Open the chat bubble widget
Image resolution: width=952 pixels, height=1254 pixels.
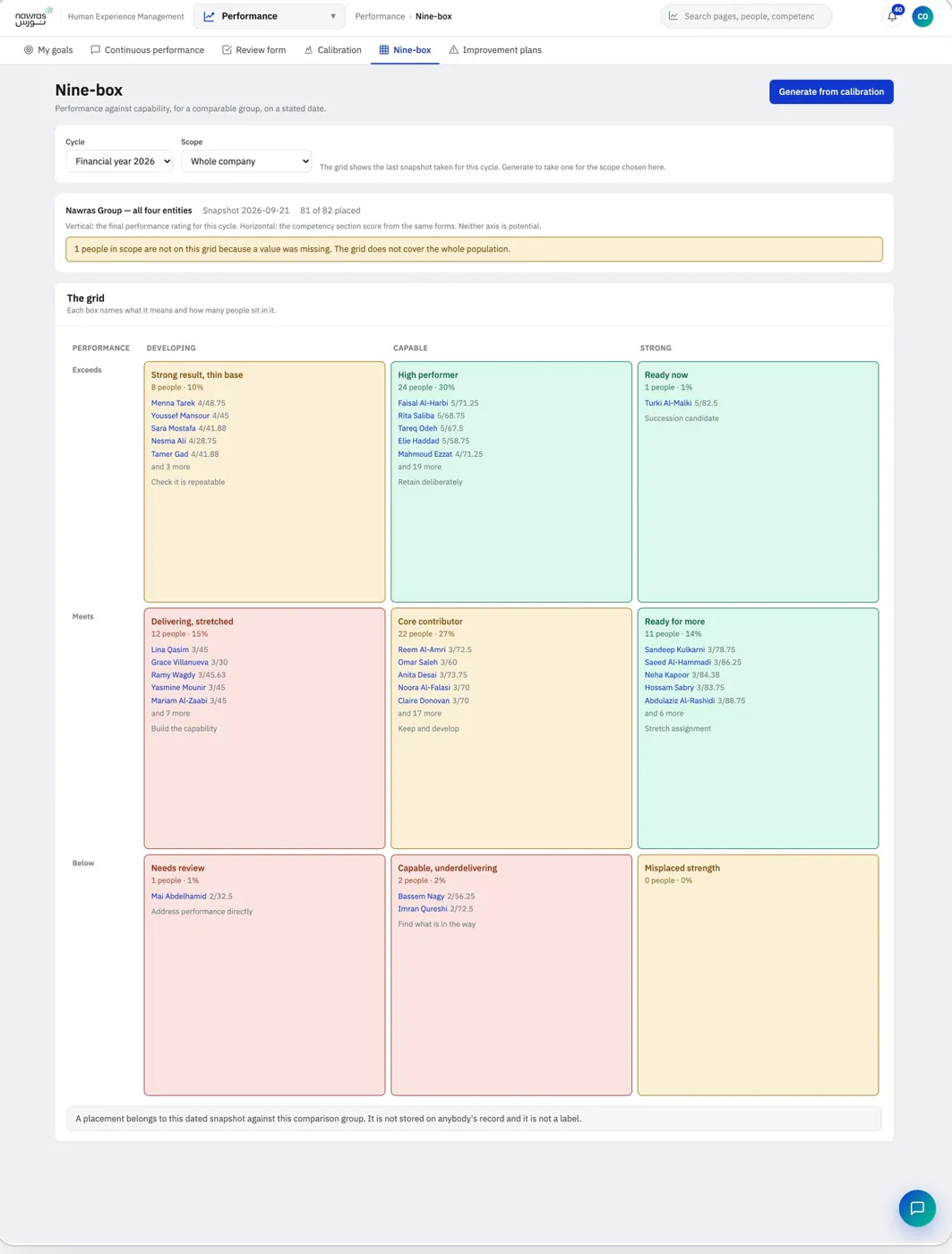[x=917, y=1208]
